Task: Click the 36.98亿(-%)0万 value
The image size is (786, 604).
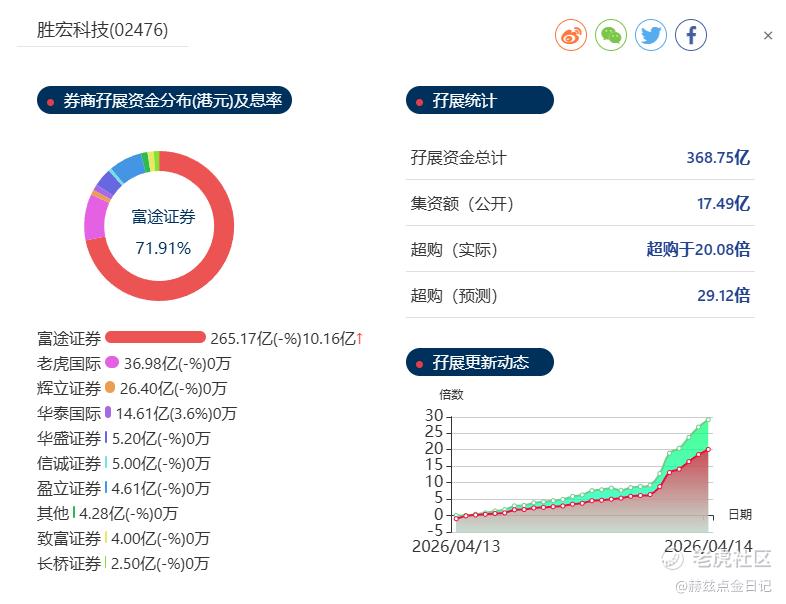Action: (177, 364)
